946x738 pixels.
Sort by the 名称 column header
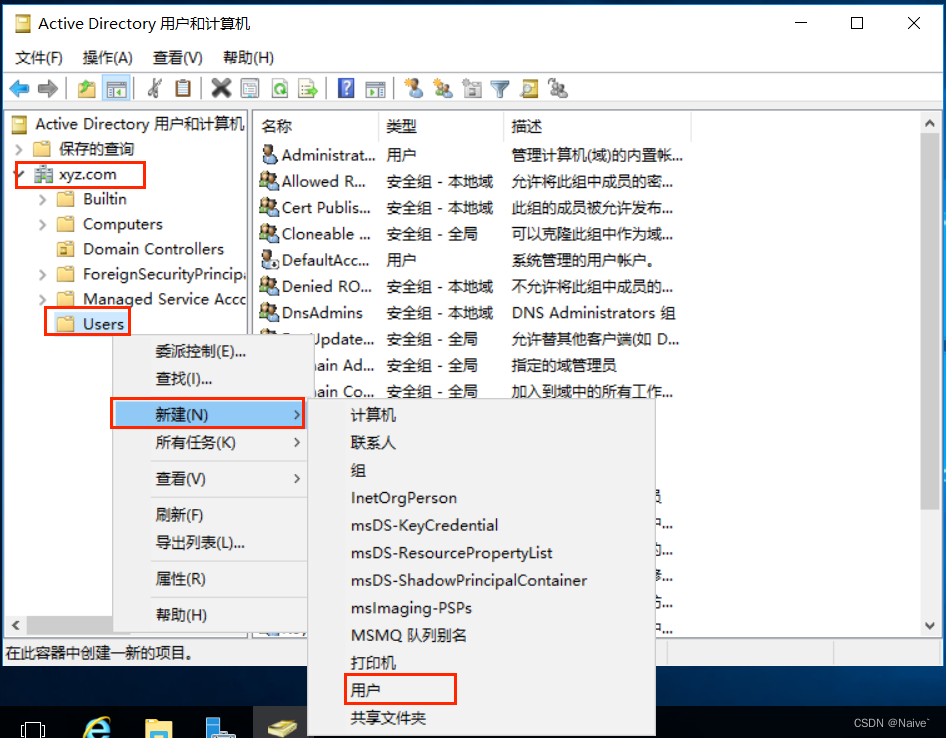pos(317,126)
